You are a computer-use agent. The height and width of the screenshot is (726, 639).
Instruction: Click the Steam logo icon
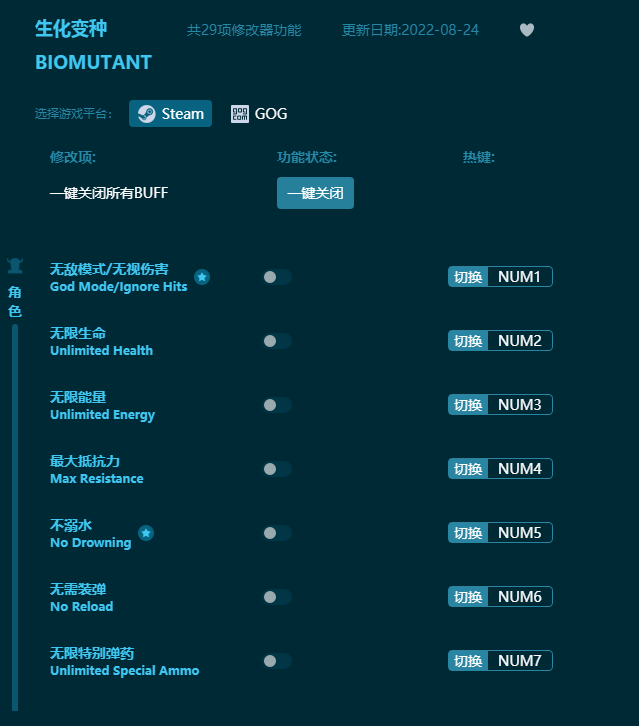click(147, 113)
